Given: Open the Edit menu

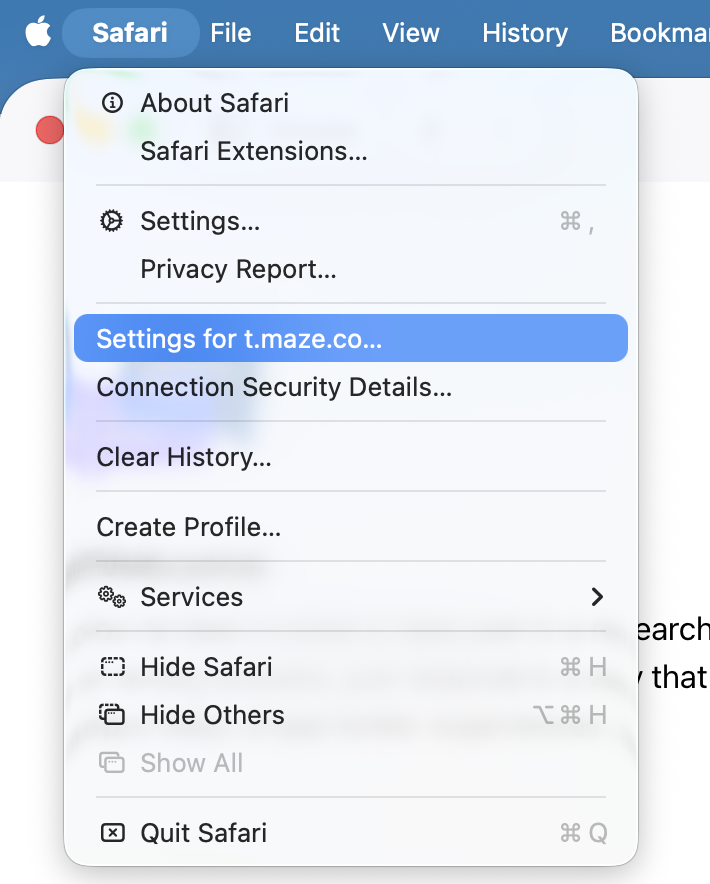Looking at the screenshot, I should pyautogui.click(x=317, y=33).
